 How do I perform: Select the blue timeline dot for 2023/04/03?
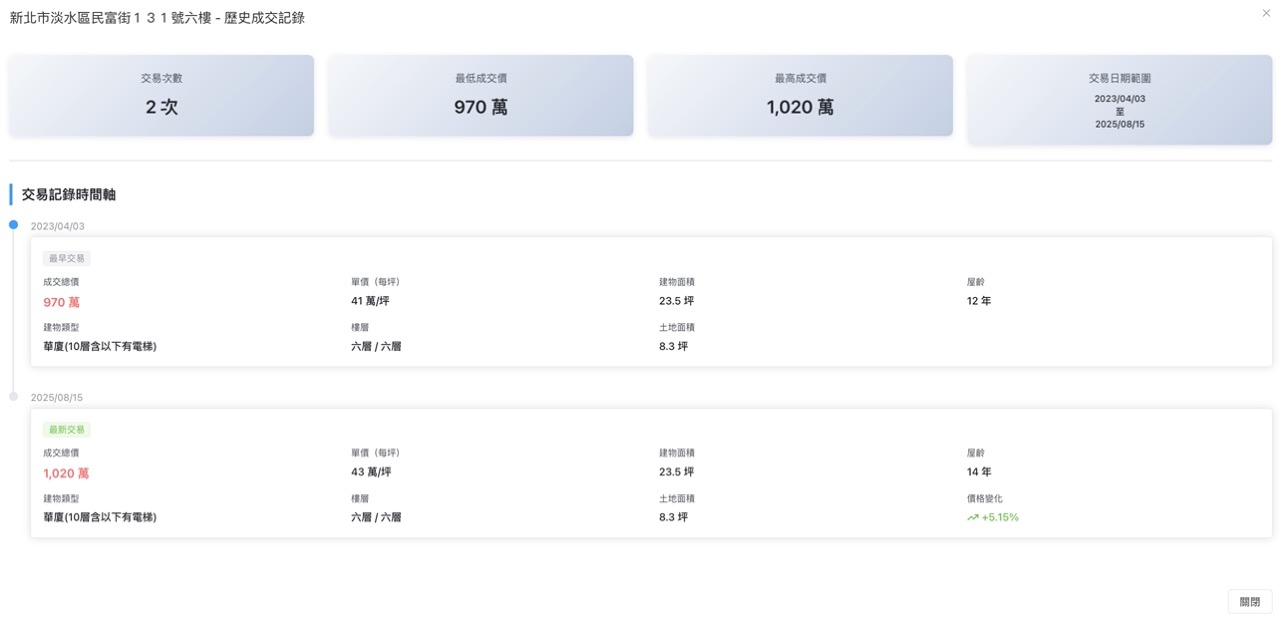(13, 224)
